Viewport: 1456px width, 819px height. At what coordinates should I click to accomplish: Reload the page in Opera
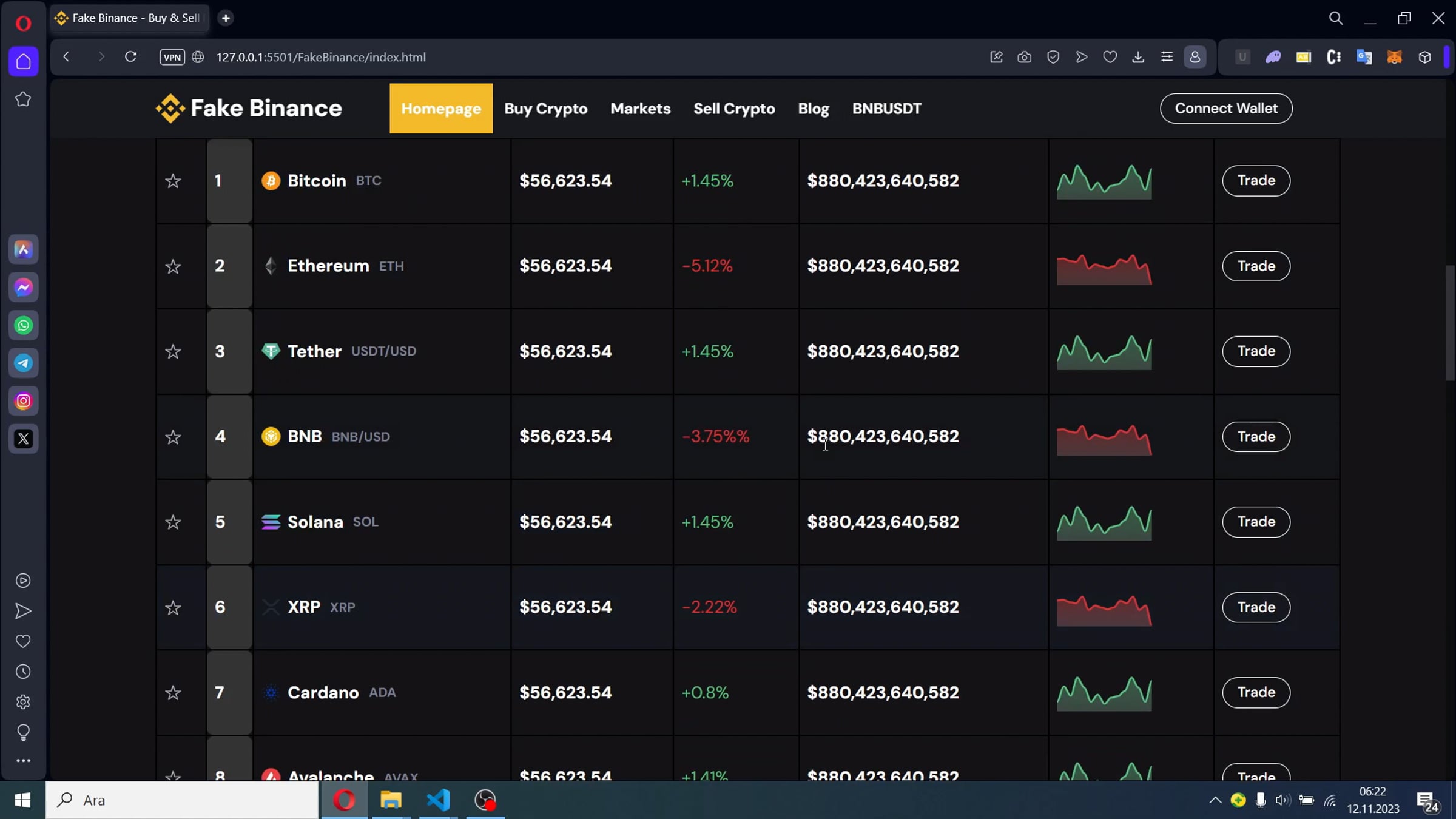[x=130, y=57]
